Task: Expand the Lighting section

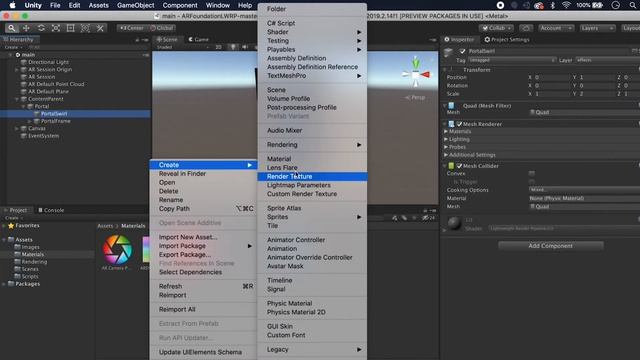Action: 446,139
